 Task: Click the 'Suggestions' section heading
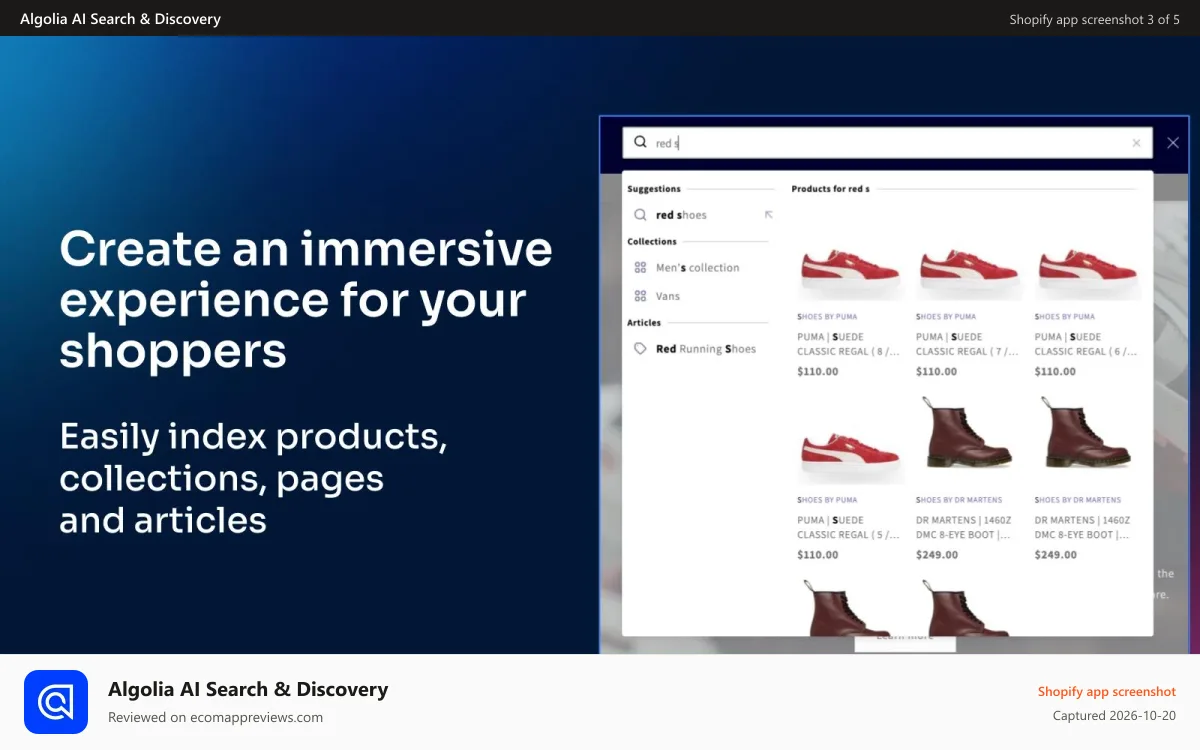[x=654, y=189]
